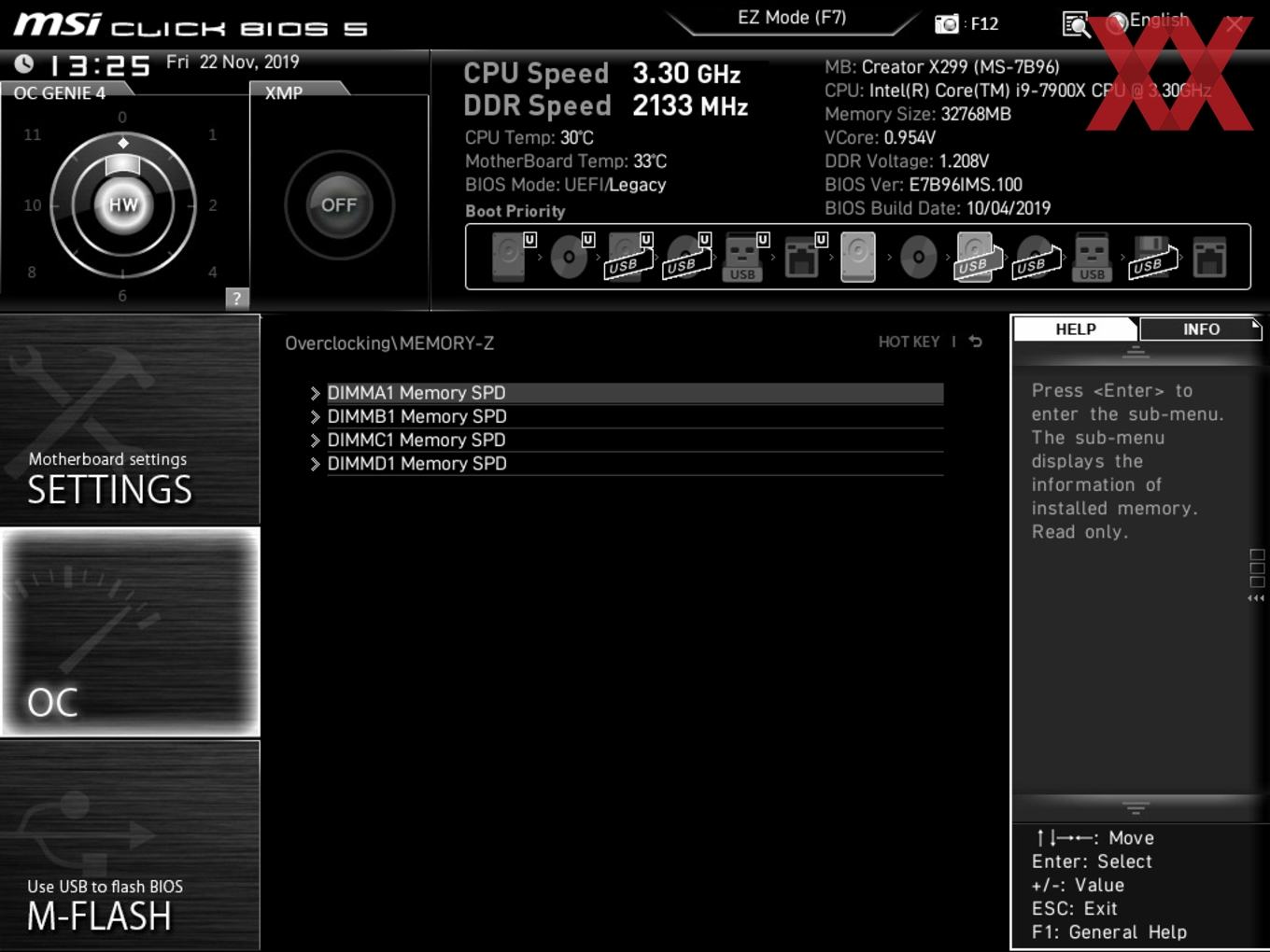Click the DDR Speed 2133 MHz readout
1270x952 pixels.
606,105
